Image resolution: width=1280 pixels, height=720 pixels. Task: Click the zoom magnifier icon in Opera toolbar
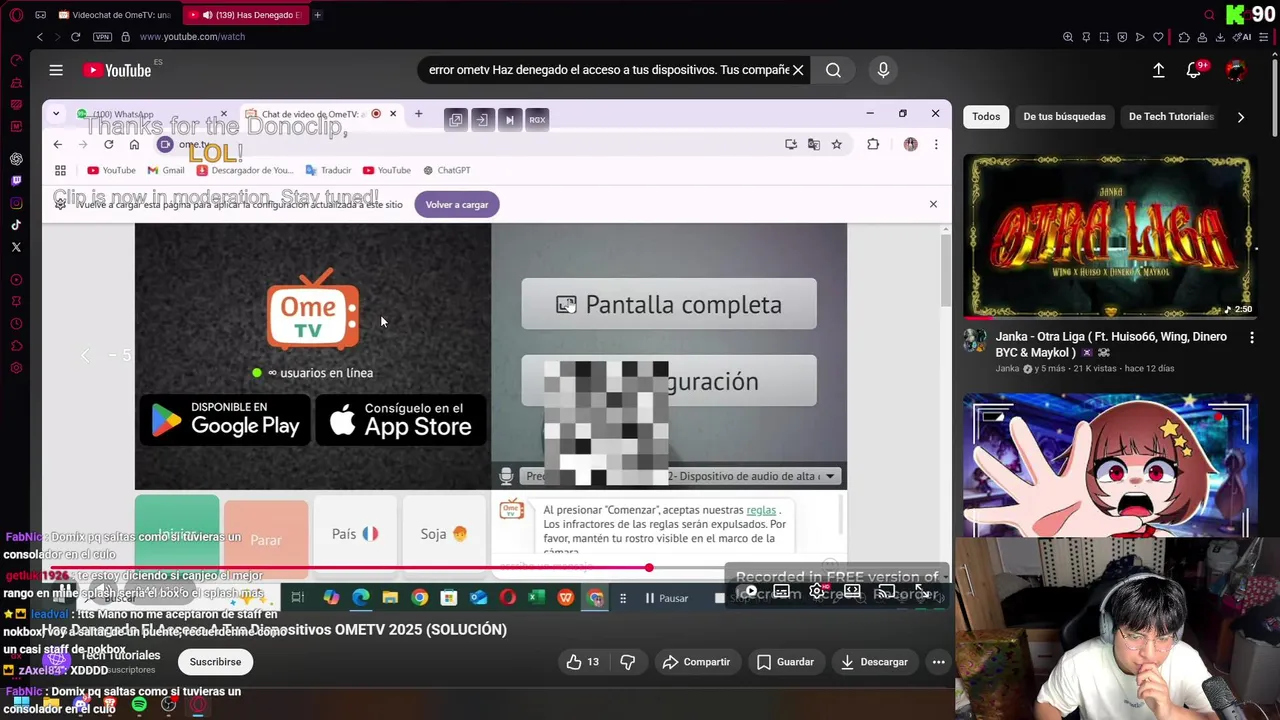(1068, 37)
